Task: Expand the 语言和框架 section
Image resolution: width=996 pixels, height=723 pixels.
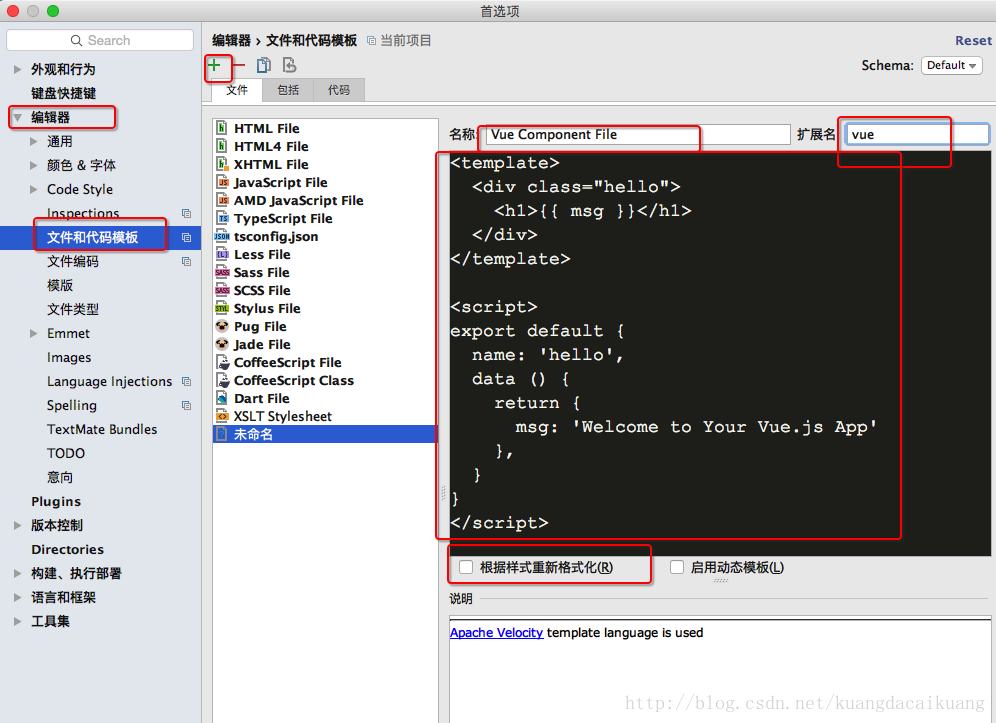Action: tap(18, 597)
